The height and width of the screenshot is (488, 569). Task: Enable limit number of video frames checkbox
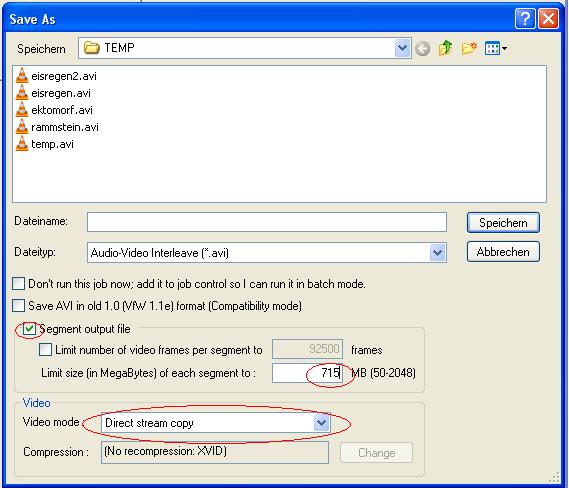point(45,350)
